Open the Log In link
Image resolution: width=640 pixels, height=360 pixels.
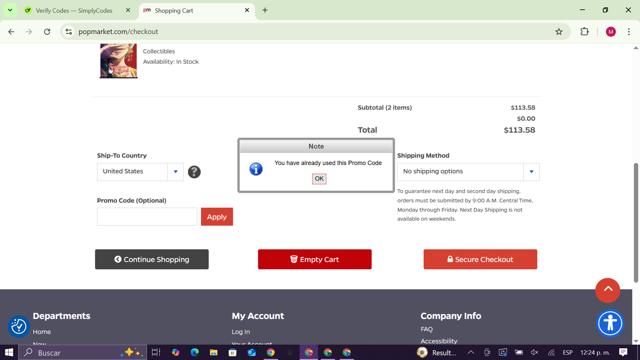tap(241, 332)
